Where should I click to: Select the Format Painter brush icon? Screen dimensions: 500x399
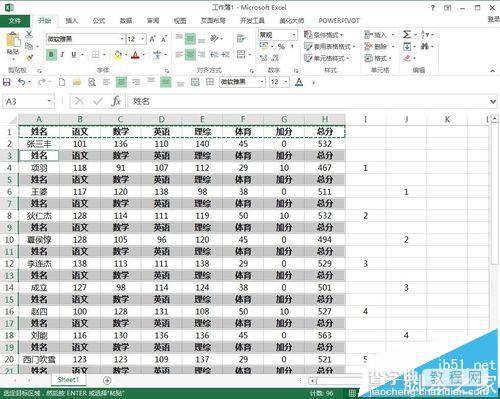pos(29,58)
